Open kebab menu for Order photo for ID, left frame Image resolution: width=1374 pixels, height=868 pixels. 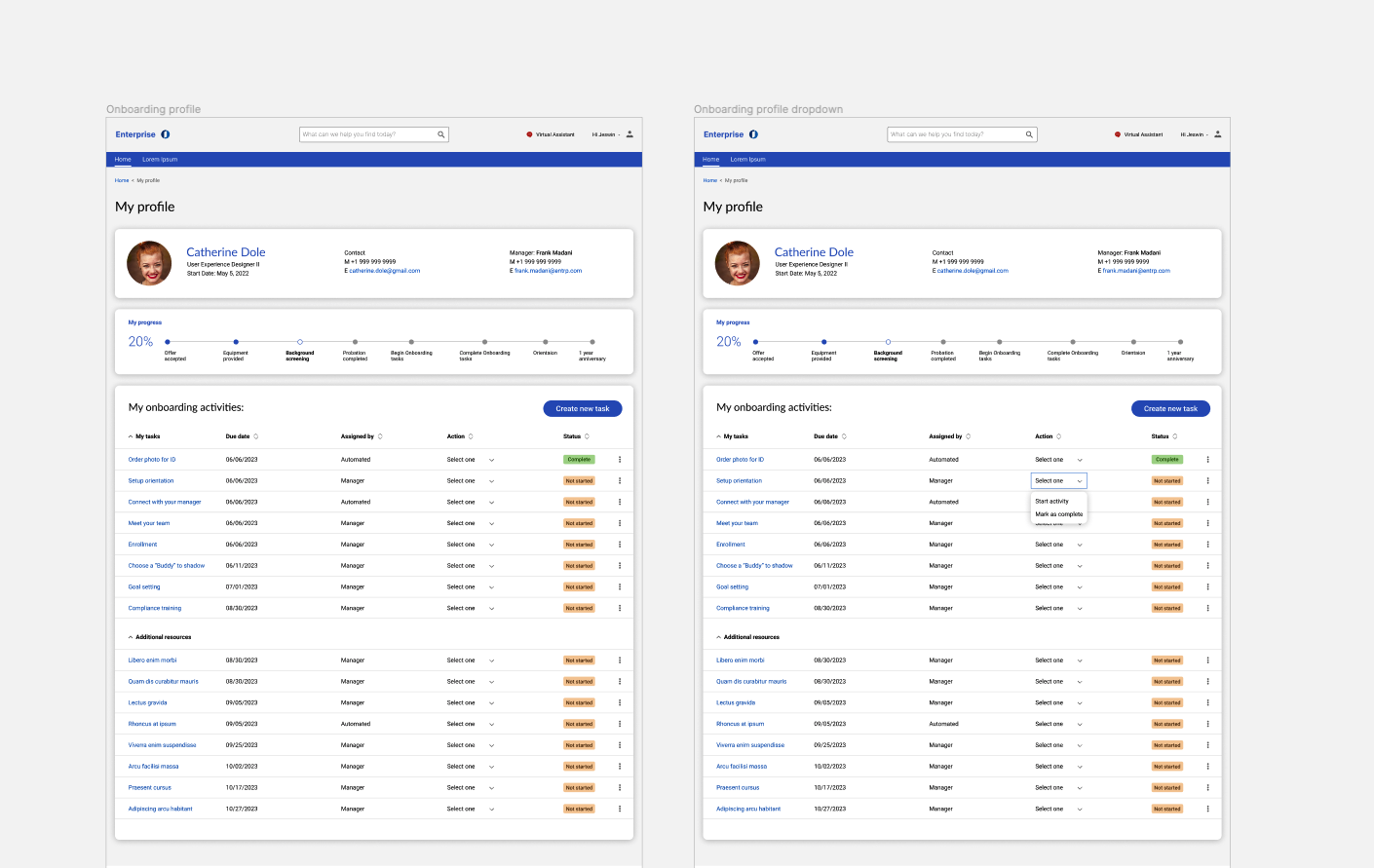click(x=620, y=460)
